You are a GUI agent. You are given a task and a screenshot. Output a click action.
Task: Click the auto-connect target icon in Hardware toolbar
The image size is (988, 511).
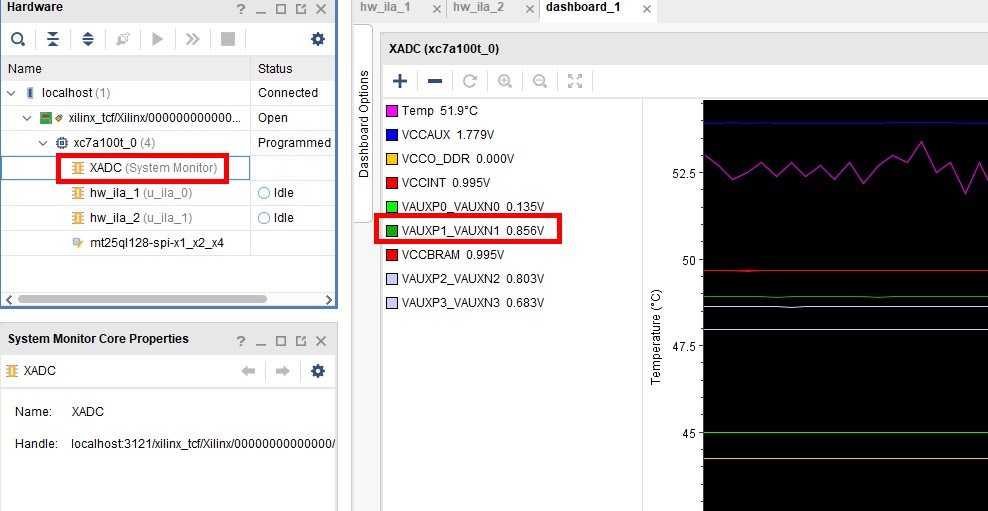pyautogui.click(x=123, y=40)
